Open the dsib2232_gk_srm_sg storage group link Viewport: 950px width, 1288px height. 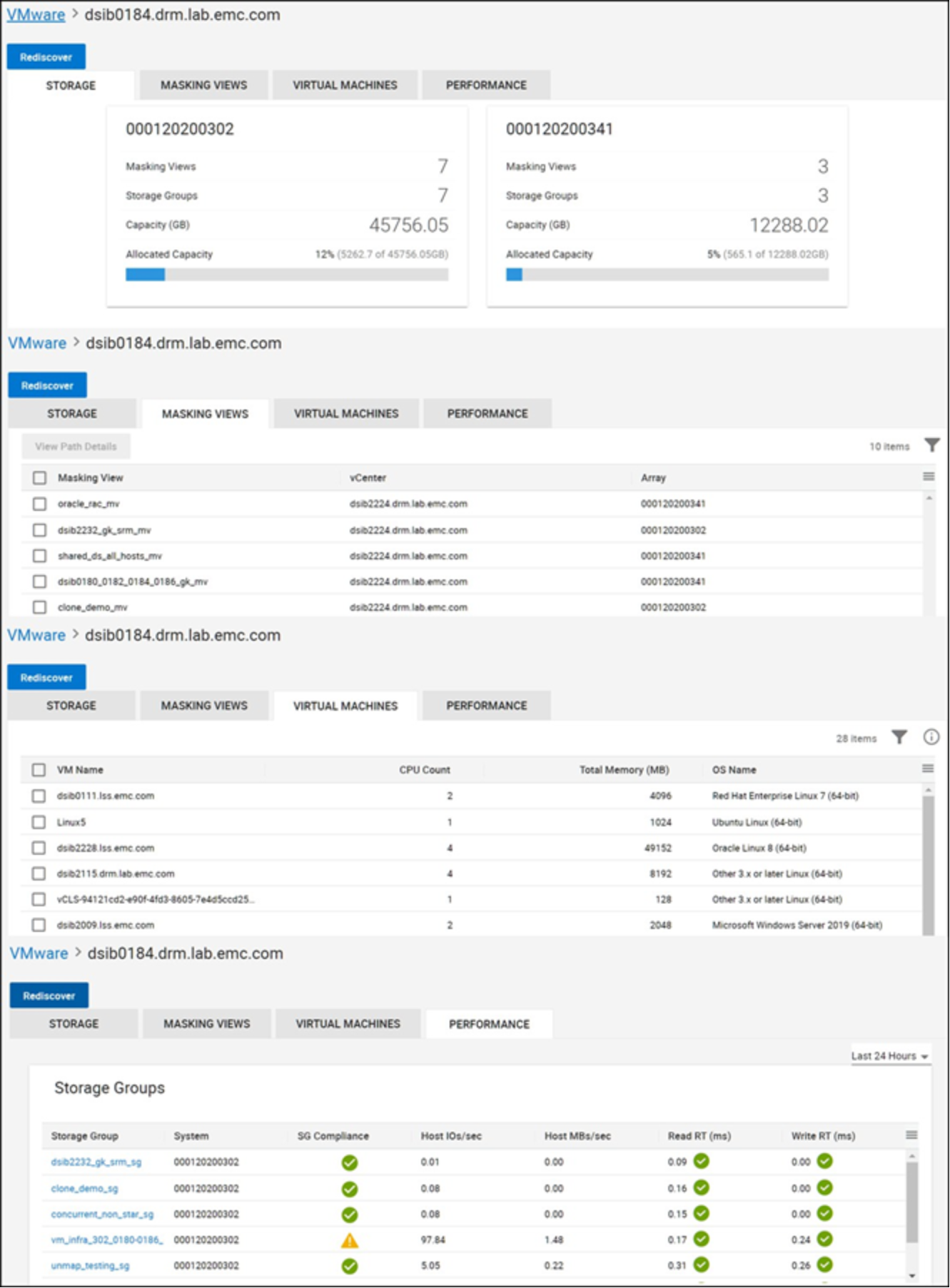(96, 1162)
